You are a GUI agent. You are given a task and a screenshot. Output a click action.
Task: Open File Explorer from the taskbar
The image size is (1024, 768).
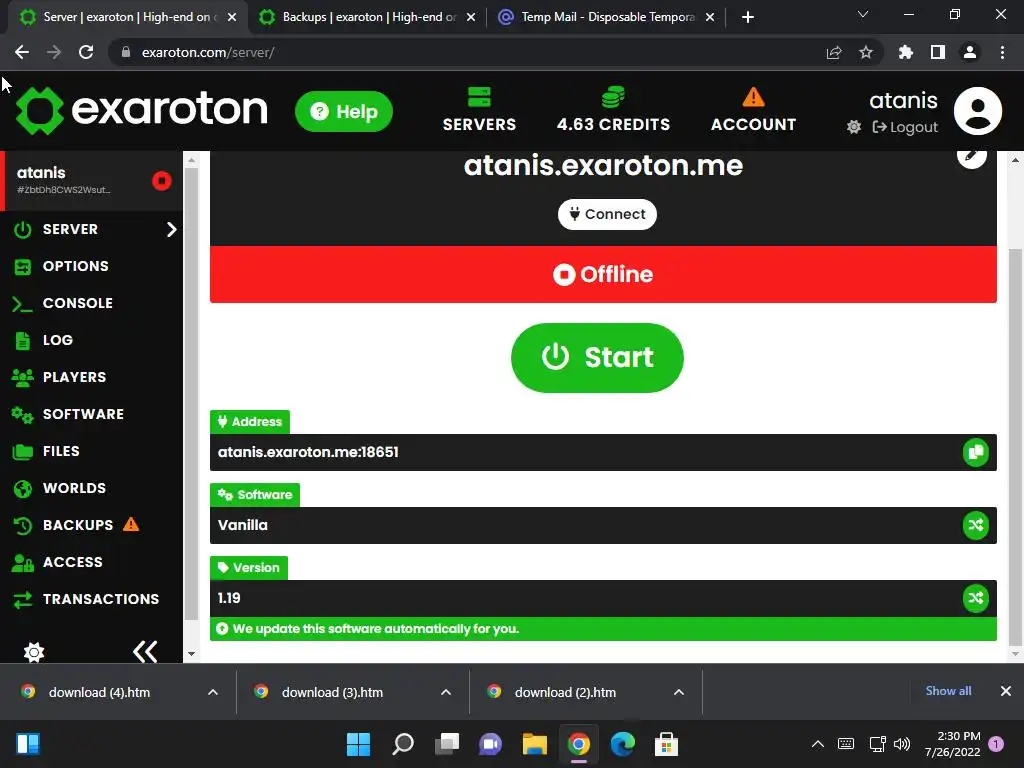[534, 744]
